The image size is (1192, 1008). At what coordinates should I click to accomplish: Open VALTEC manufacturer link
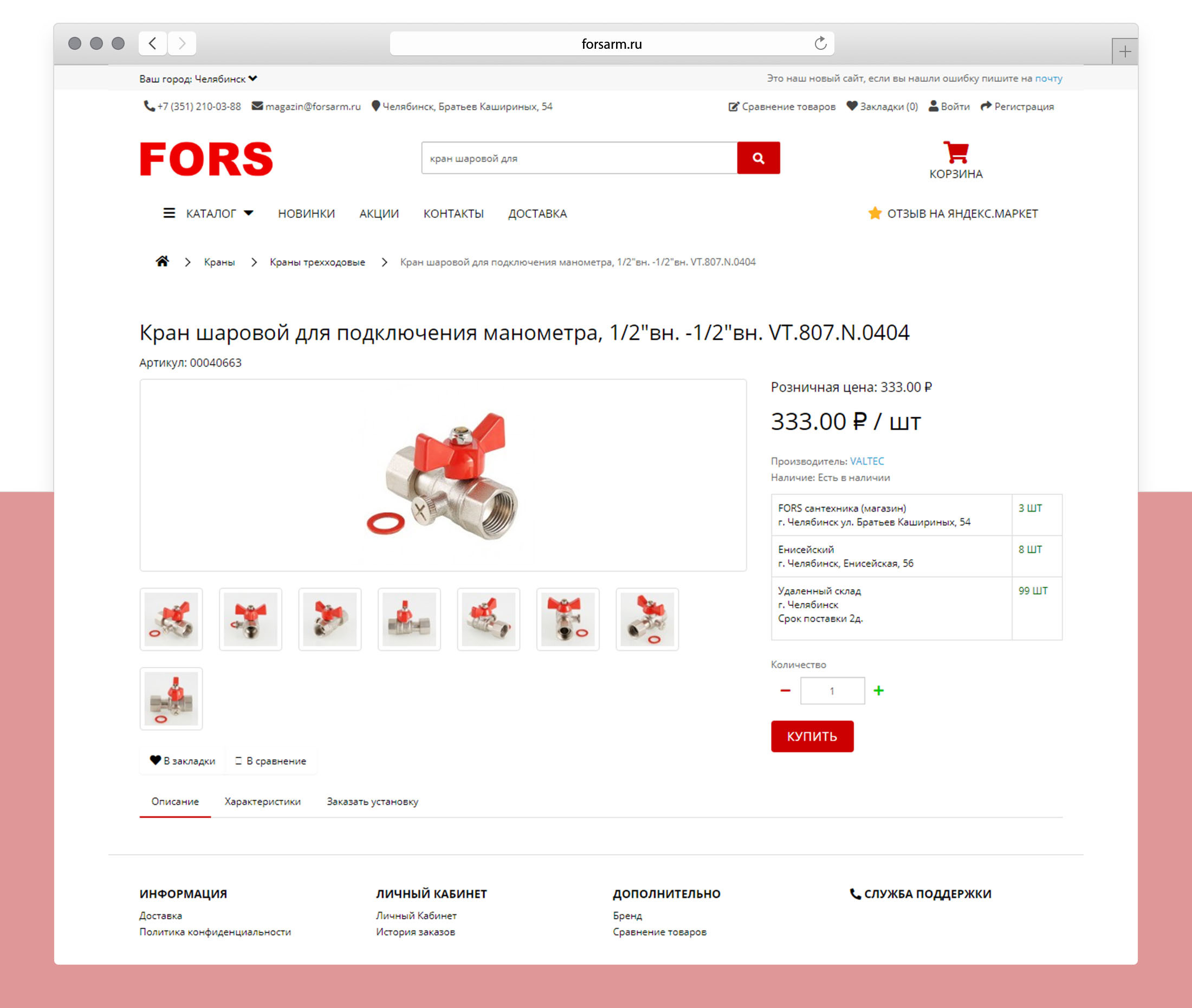[x=866, y=461]
